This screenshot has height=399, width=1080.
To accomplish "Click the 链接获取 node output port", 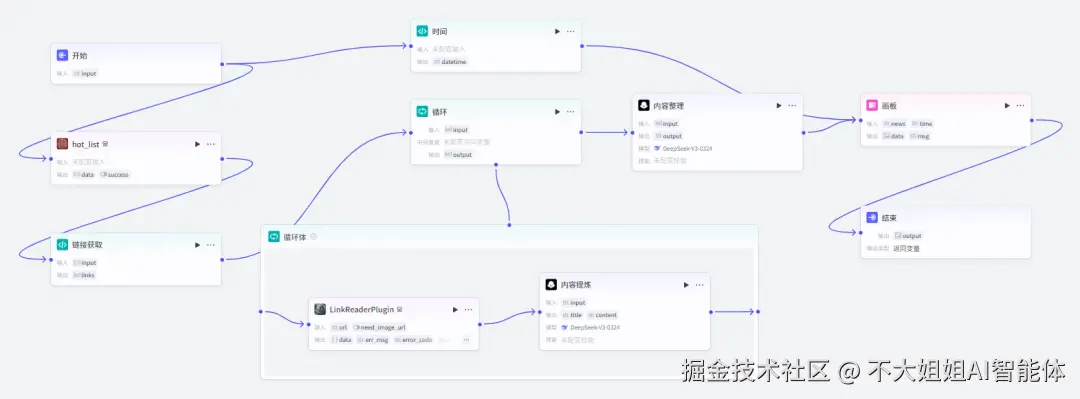I will (222, 260).
